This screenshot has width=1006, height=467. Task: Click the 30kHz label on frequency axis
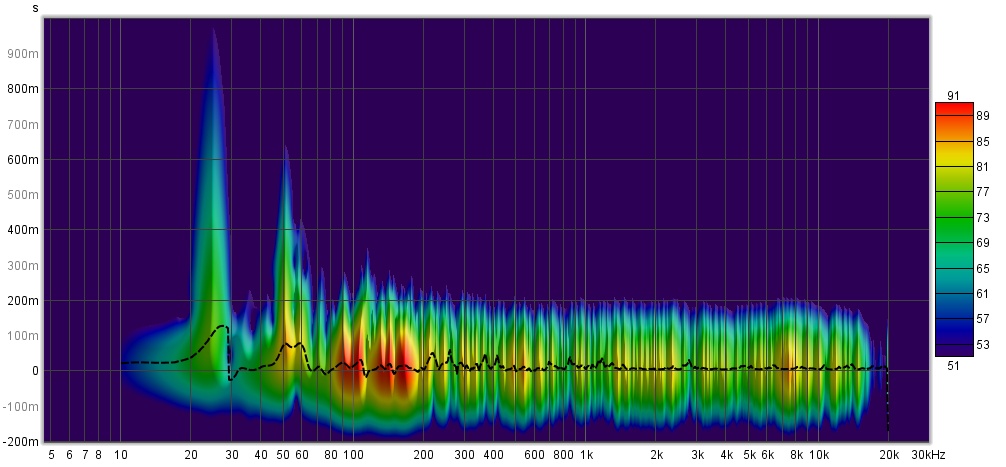coord(929,455)
